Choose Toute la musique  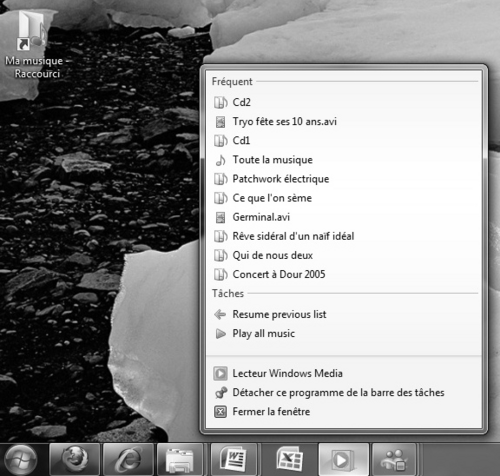(344, 160)
